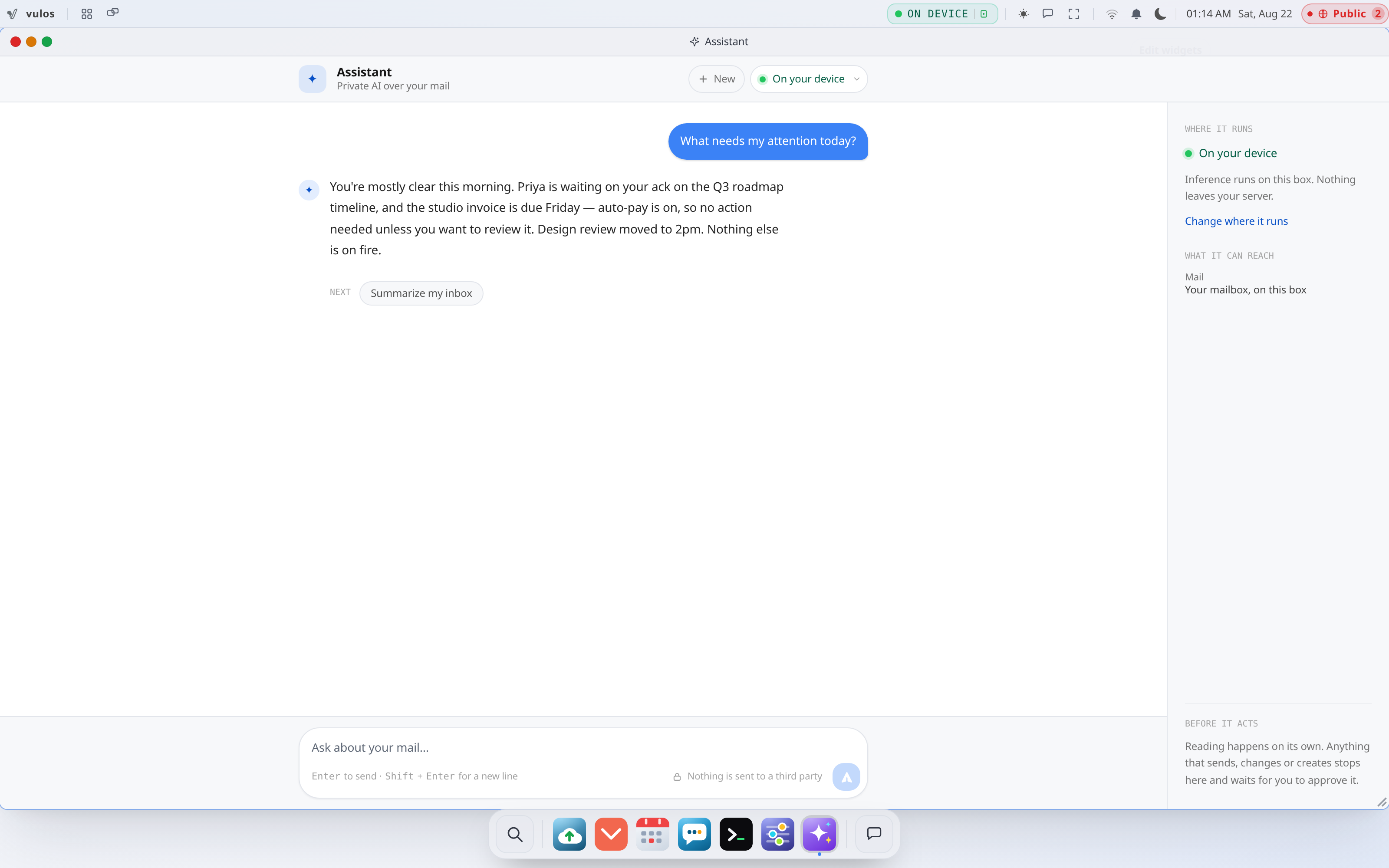This screenshot has width=1389, height=868.
Task: Open the vulos system menu
Action: (31, 14)
